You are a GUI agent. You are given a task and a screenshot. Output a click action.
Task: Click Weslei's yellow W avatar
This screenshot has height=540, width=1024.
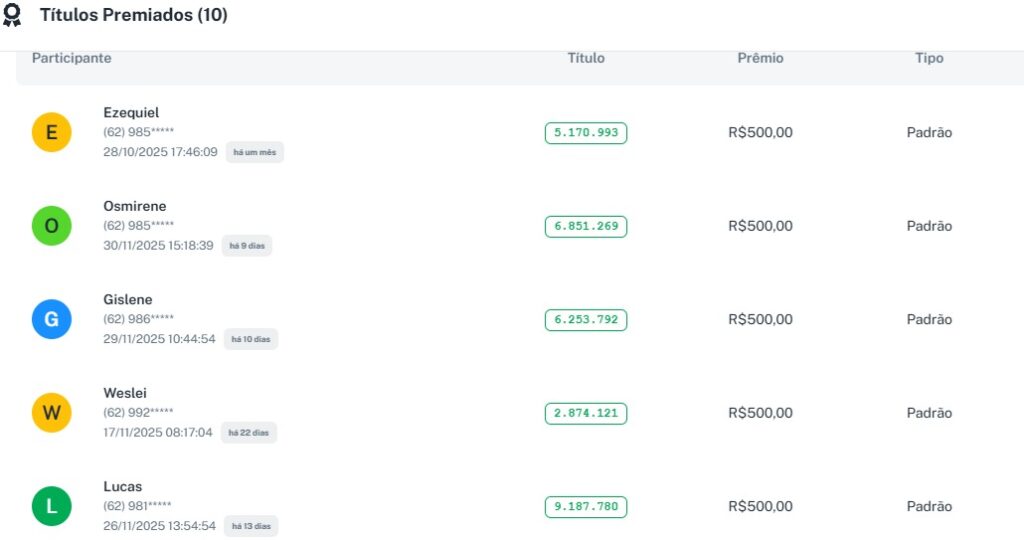[52, 413]
